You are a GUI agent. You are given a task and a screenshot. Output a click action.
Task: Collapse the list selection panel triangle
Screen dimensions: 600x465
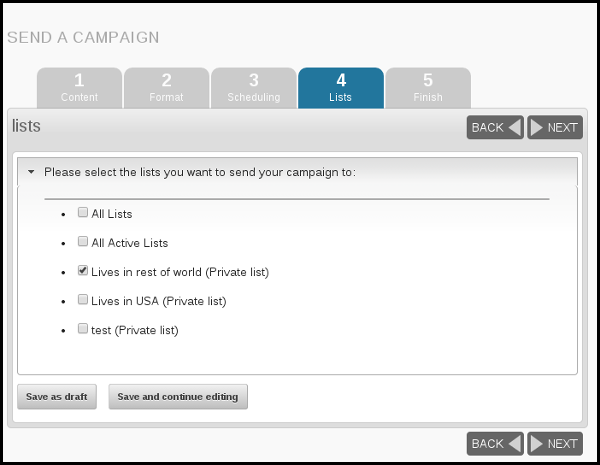click(x=31, y=172)
